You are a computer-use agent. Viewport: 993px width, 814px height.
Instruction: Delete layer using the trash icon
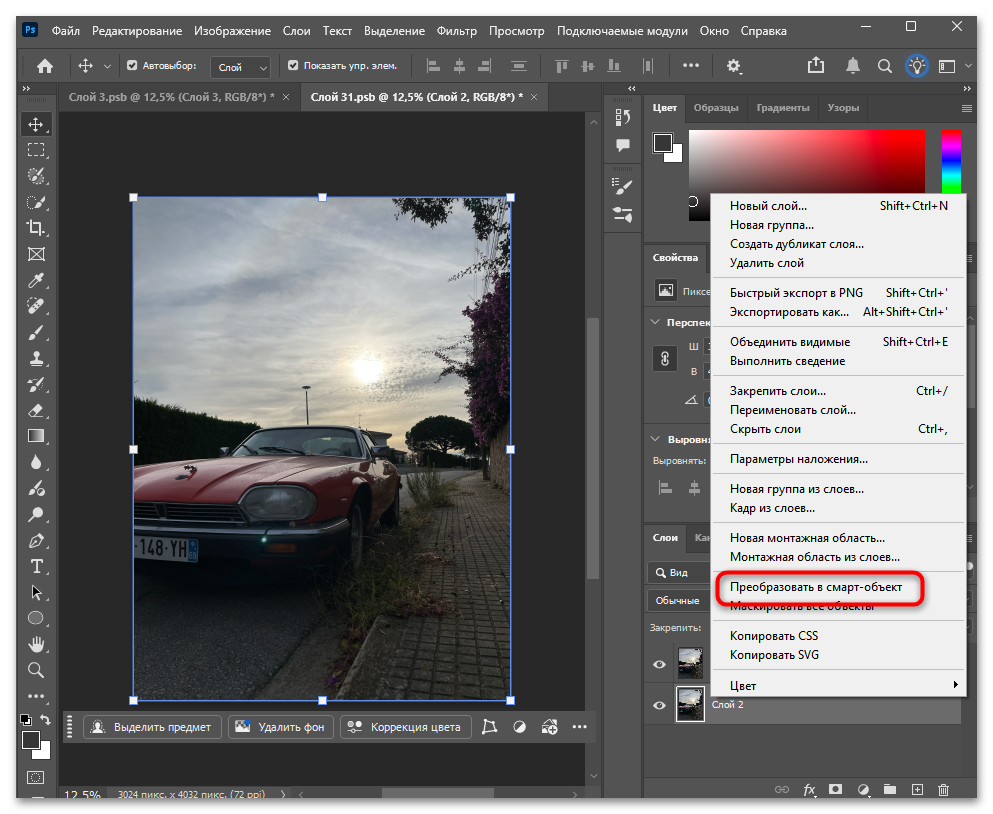(x=943, y=790)
